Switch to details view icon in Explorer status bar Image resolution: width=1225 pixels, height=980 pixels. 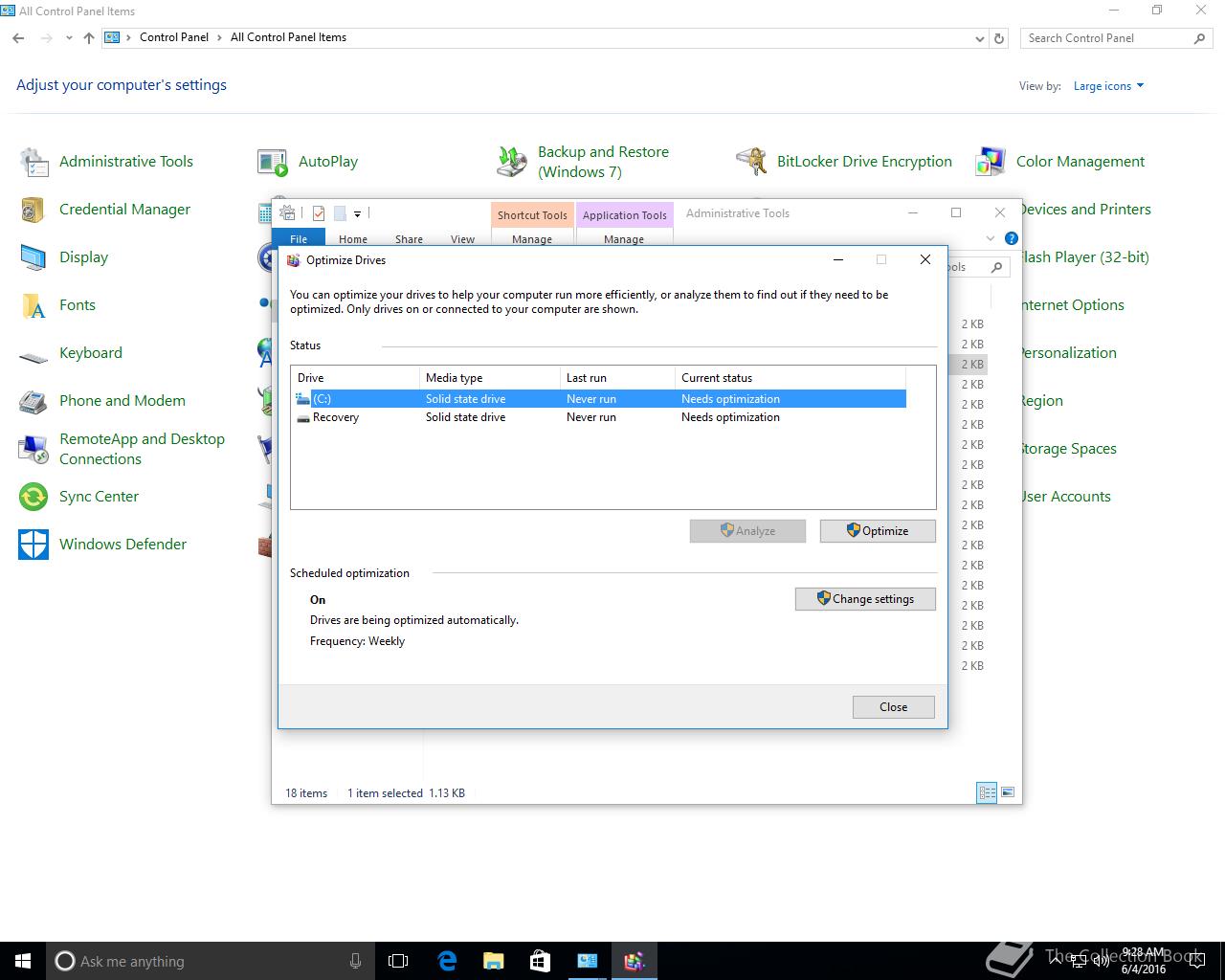tap(987, 792)
